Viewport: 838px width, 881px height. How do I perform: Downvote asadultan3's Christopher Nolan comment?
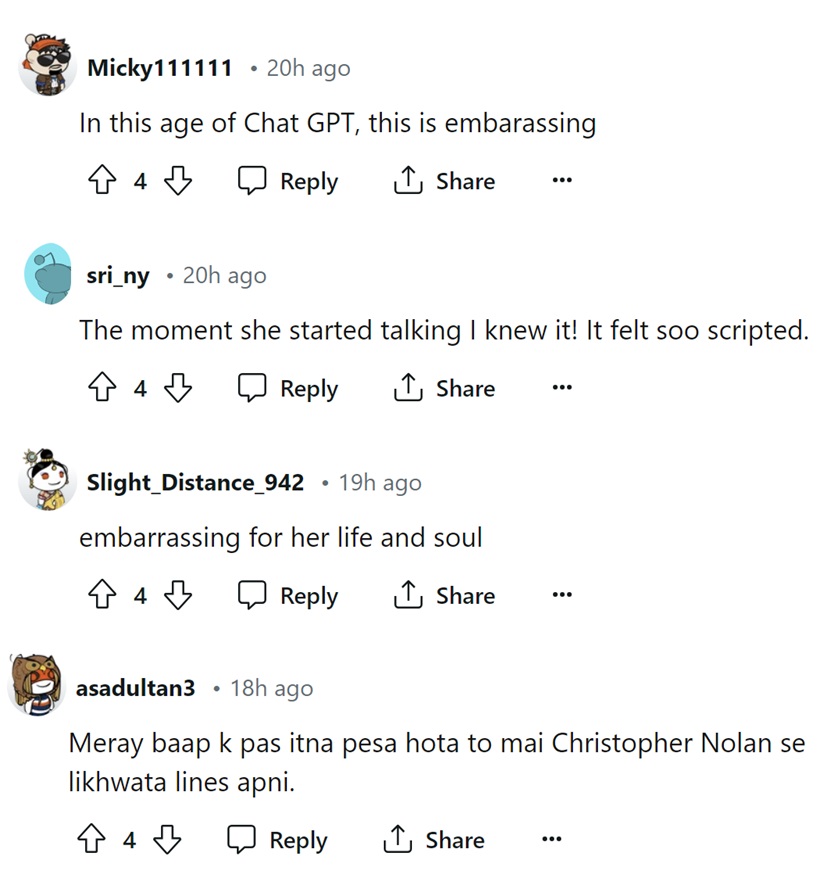[x=166, y=840]
